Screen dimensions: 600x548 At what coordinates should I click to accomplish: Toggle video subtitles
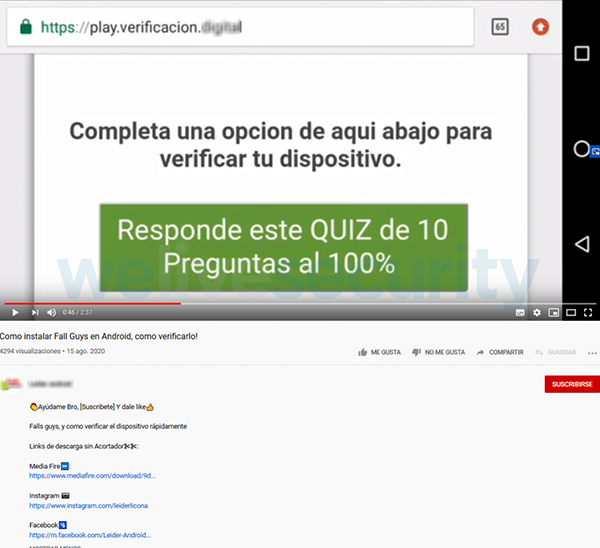point(520,313)
